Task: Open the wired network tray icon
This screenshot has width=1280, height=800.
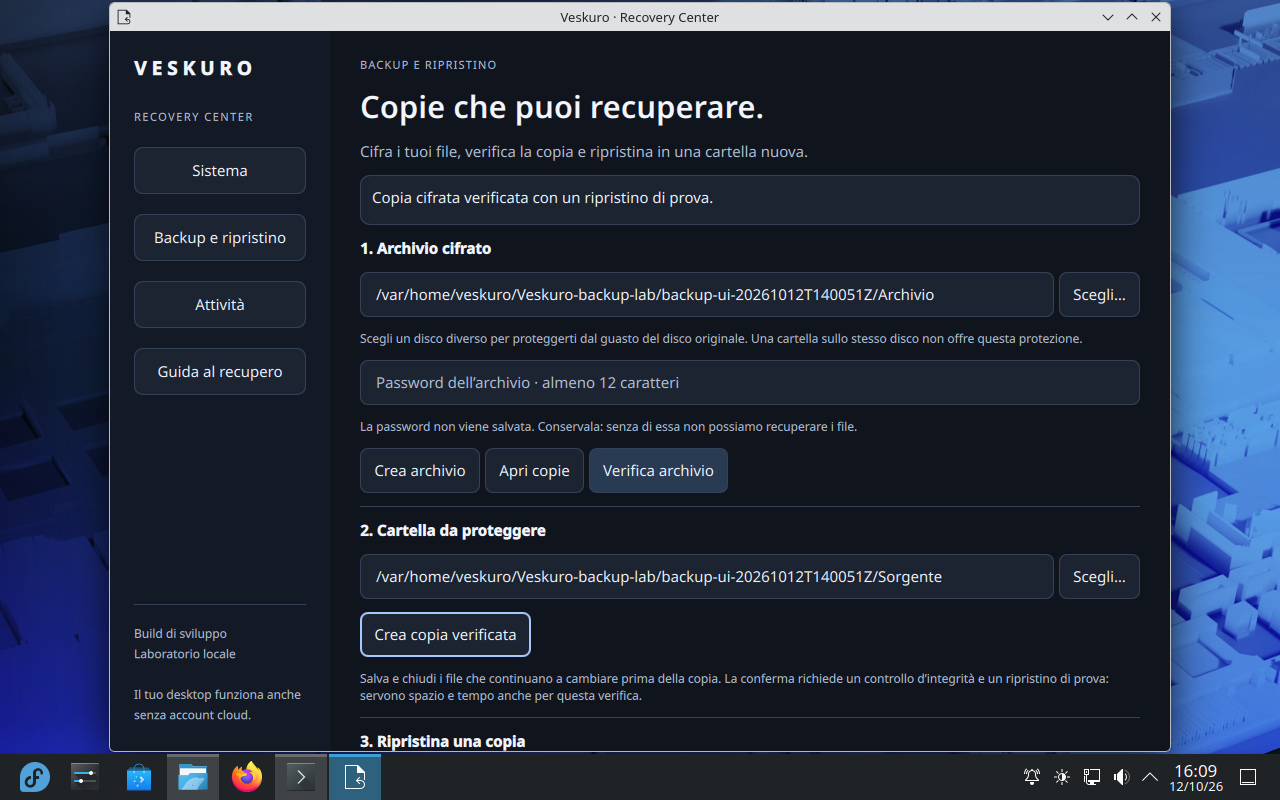Action: click(1092, 777)
